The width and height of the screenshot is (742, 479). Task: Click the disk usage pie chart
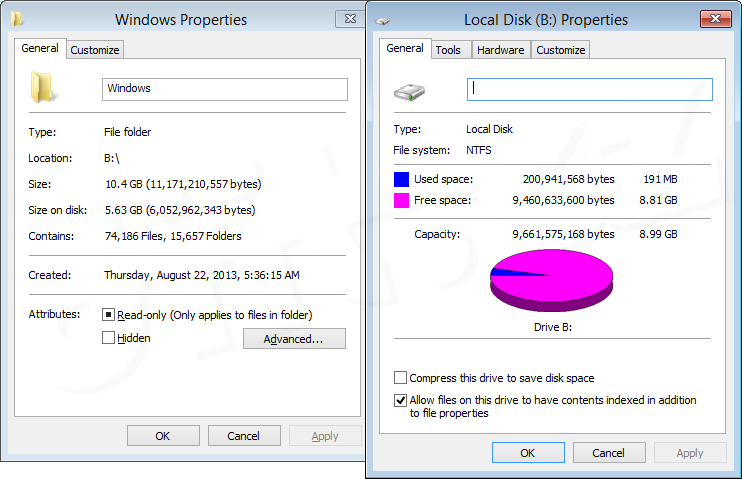[x=551, y=280]
